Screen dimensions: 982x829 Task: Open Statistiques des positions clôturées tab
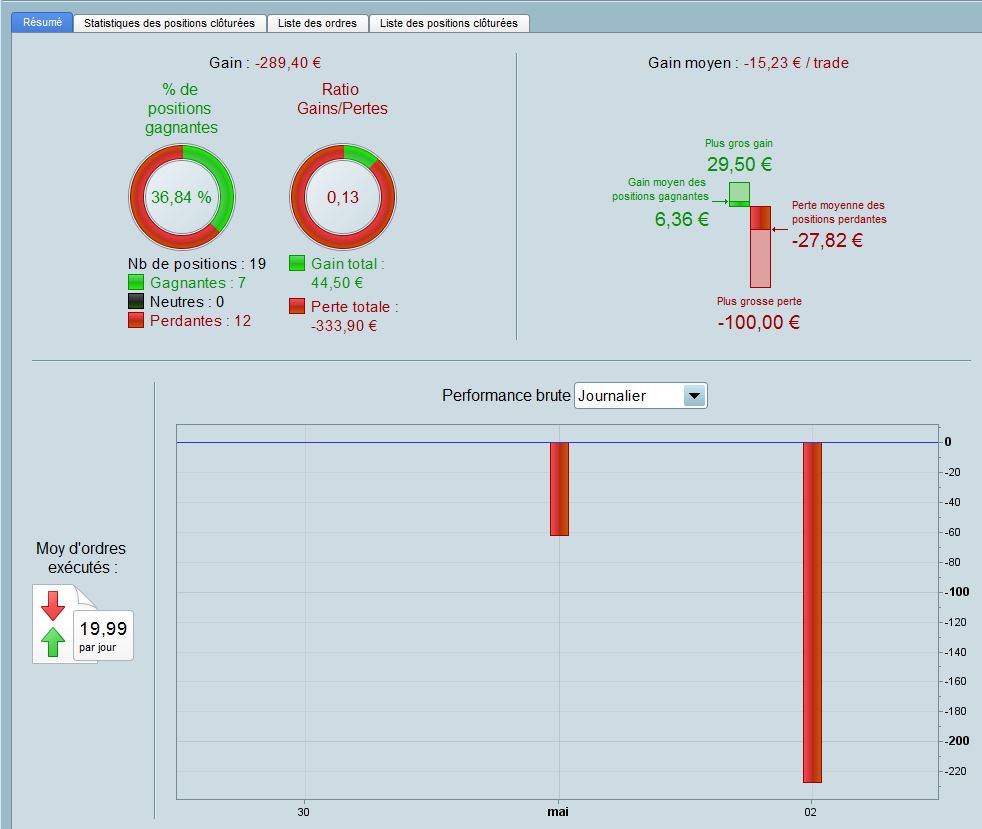point(170,23)
